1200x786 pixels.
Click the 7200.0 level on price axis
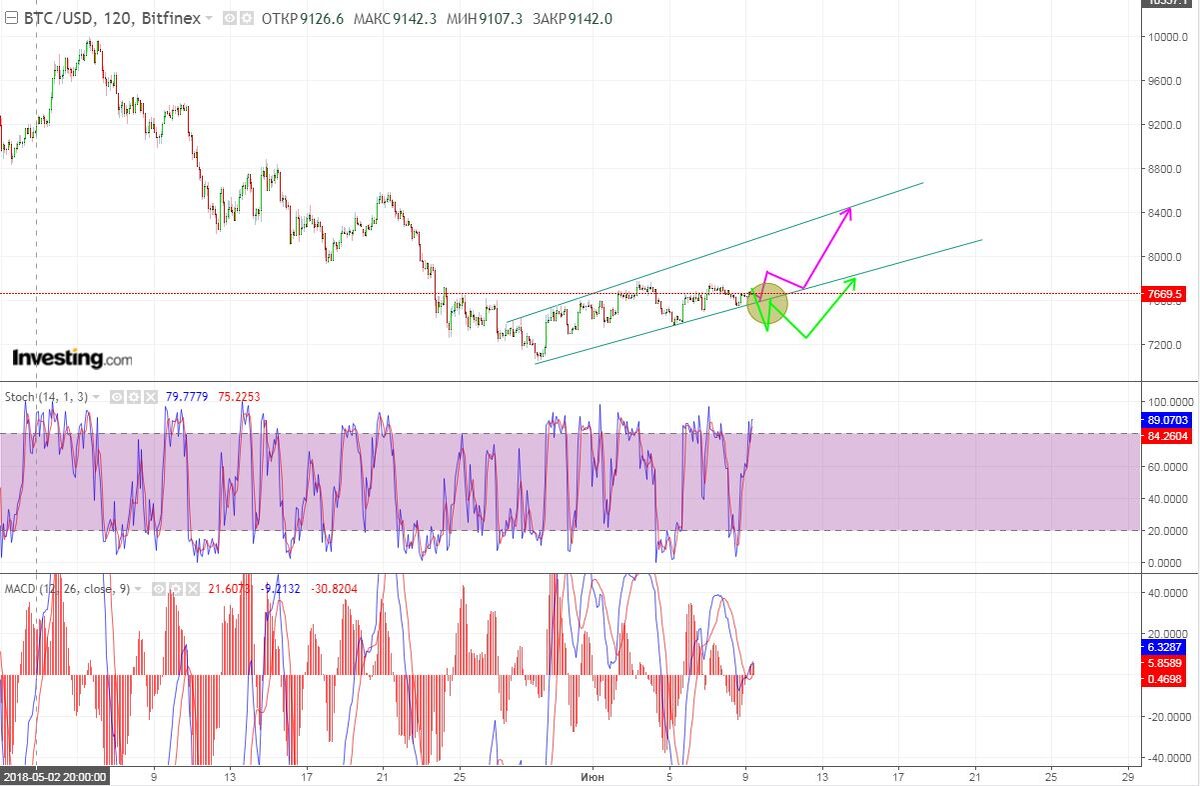point(1165,345)
